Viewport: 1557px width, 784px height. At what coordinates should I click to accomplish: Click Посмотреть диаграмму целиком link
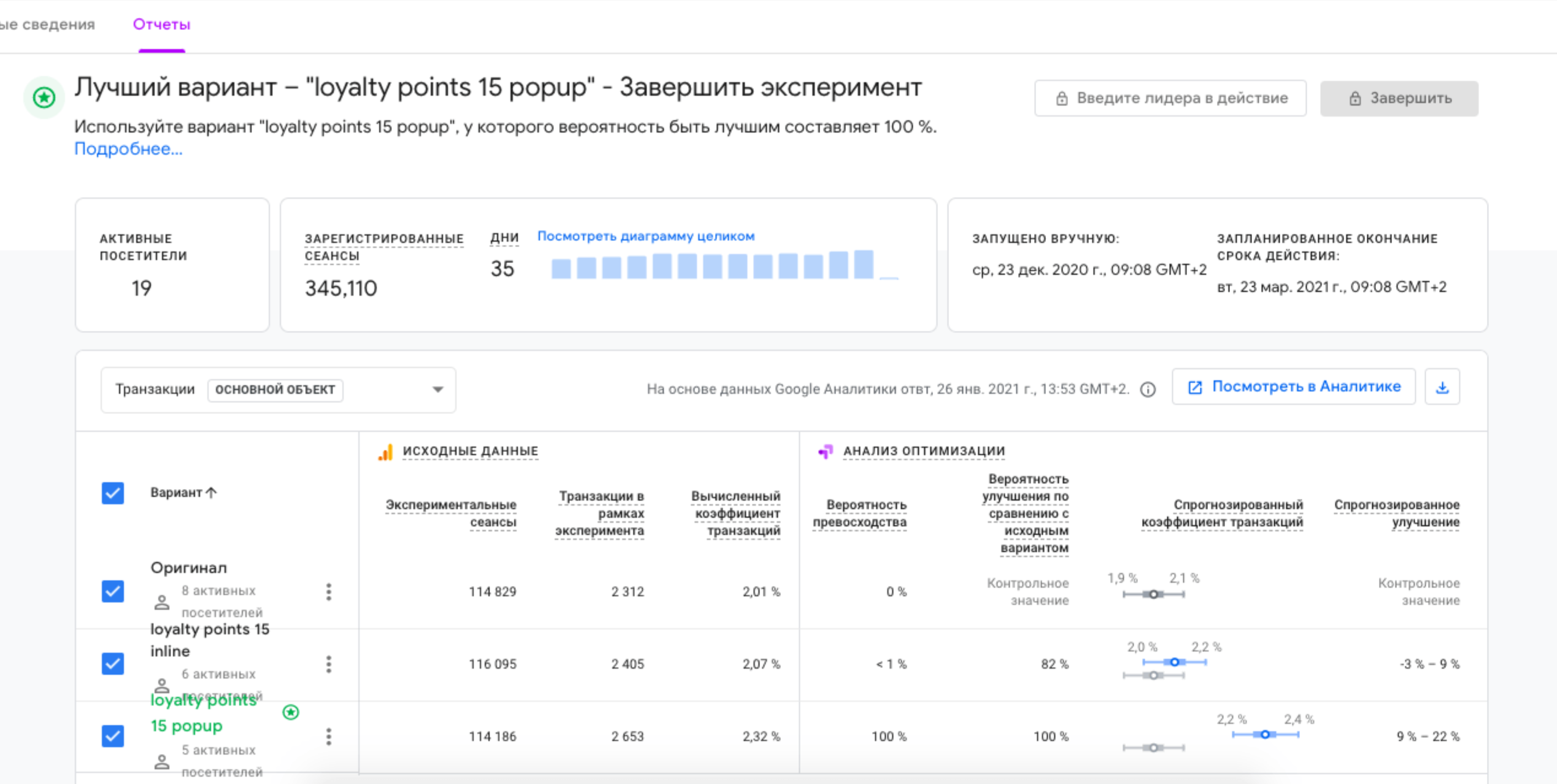(x=646, y=236)
